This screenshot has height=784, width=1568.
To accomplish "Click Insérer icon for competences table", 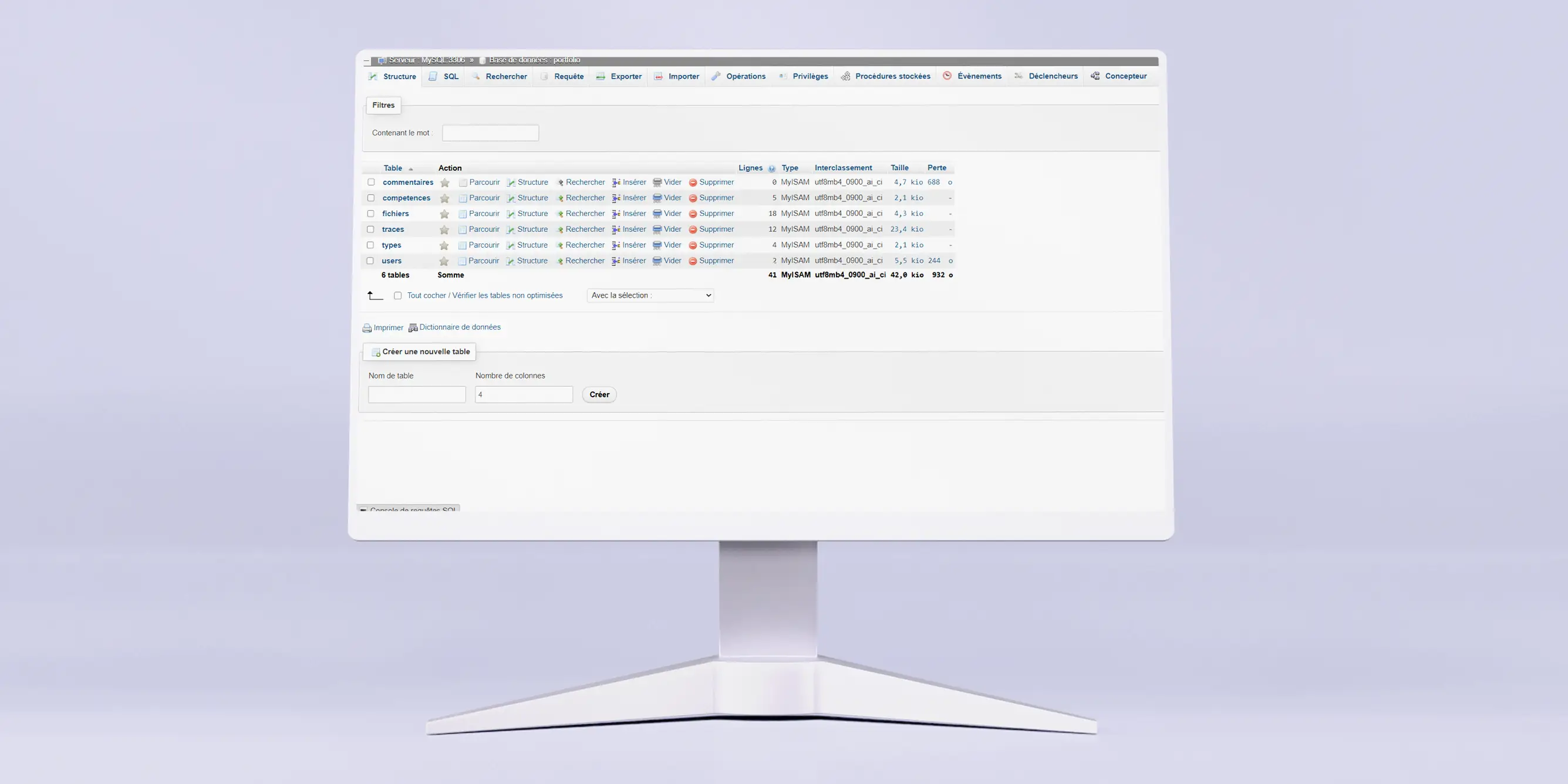I will [x=616, y=198].
